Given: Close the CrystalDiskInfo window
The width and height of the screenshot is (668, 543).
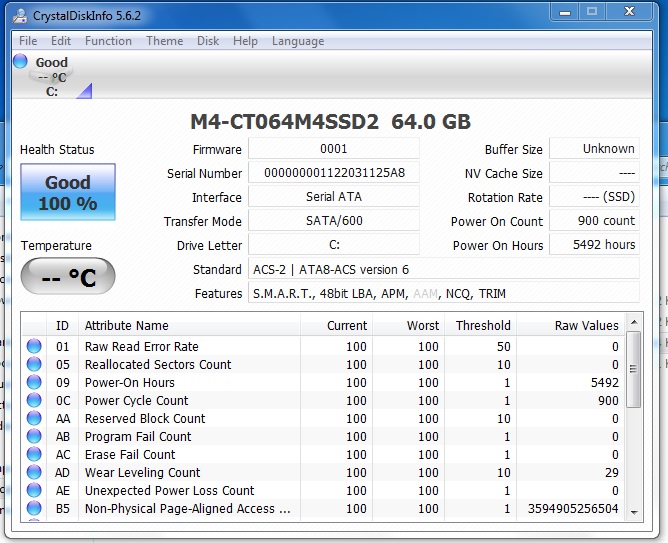Looking at the screenshot, I should tap(629, 11).
